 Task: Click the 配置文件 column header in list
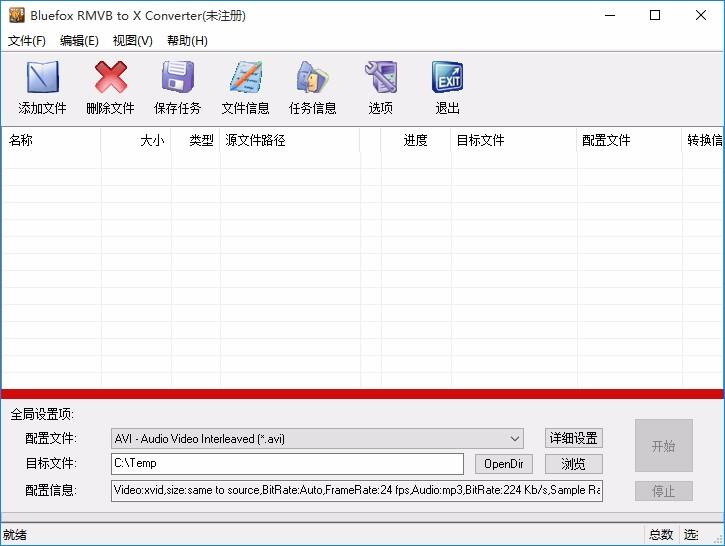(629, 140)
